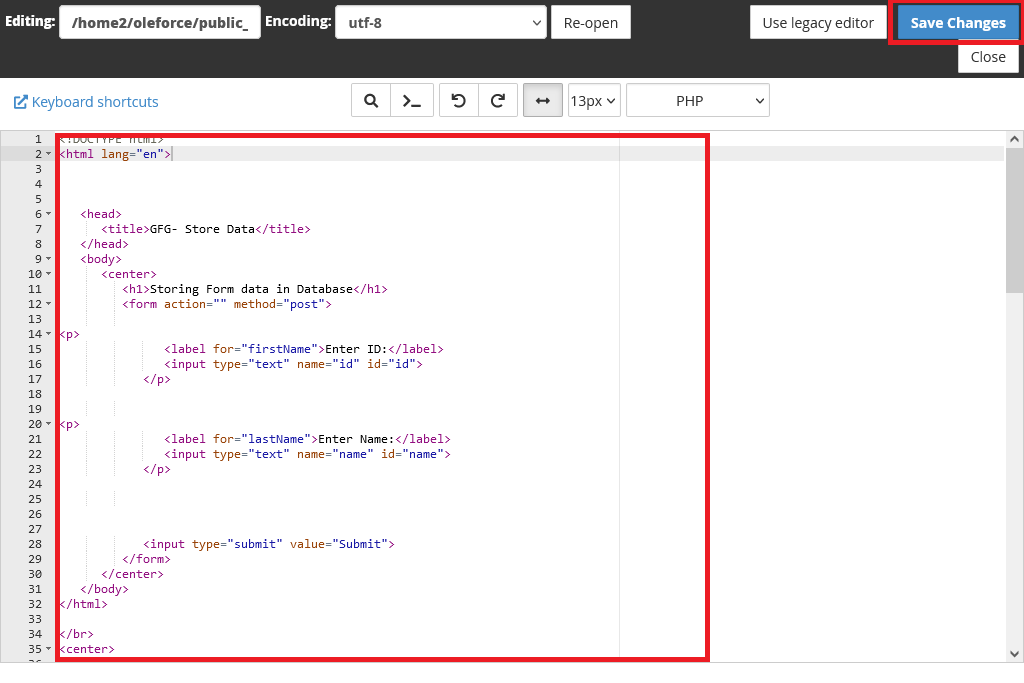Collapse the head block at line 6

click(x=48, y=214)
